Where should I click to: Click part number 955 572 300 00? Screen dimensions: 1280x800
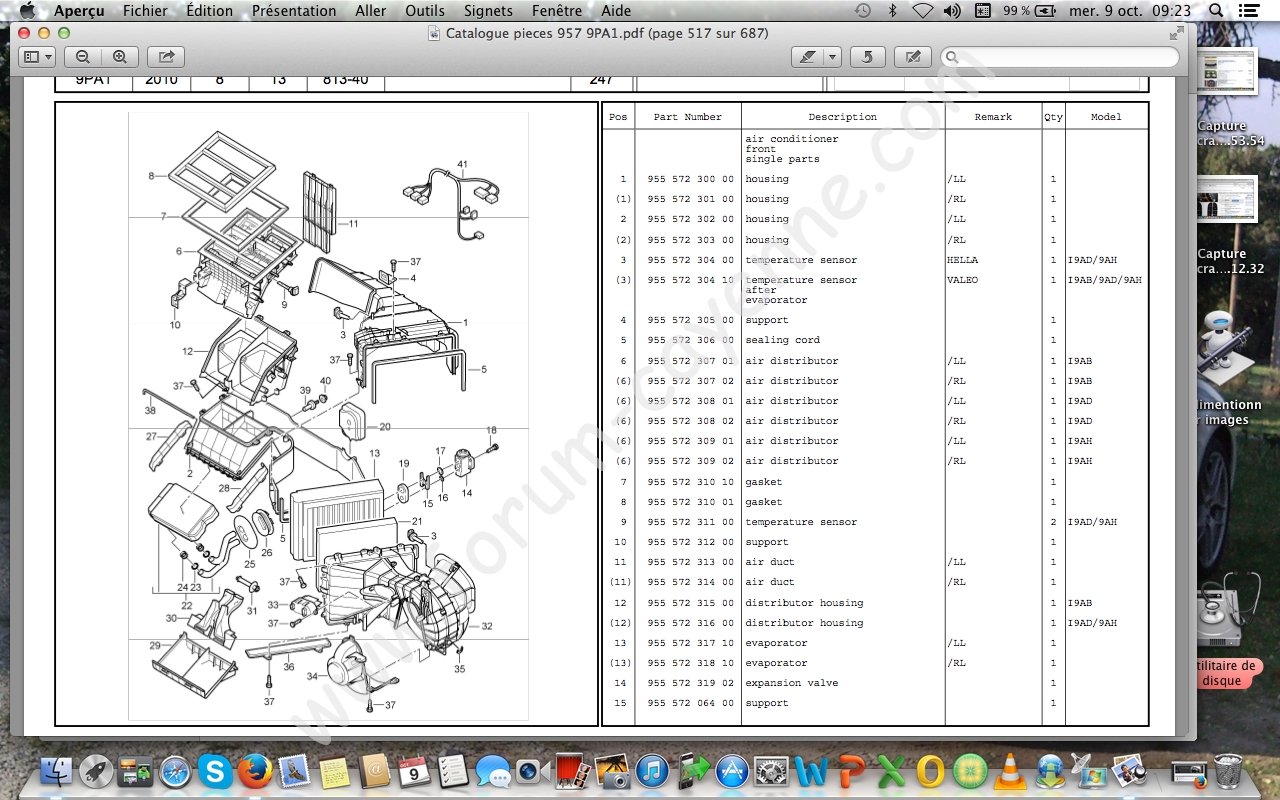(690, 179)
